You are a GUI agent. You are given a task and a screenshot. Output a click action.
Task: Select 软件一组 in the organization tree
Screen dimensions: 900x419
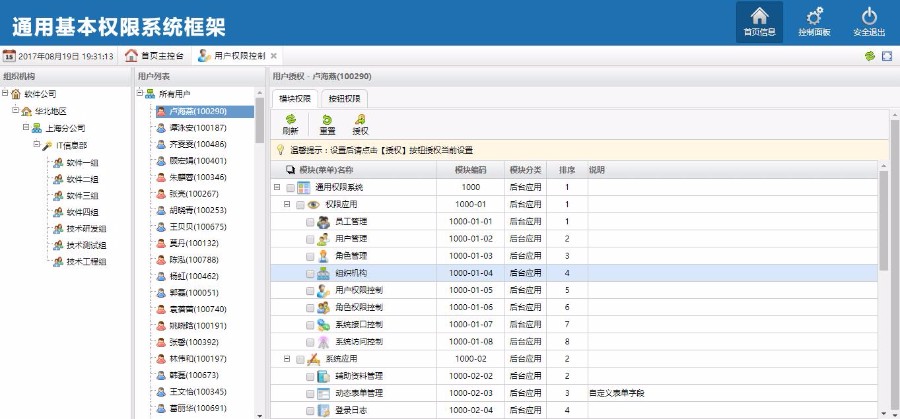click(82, 163)
